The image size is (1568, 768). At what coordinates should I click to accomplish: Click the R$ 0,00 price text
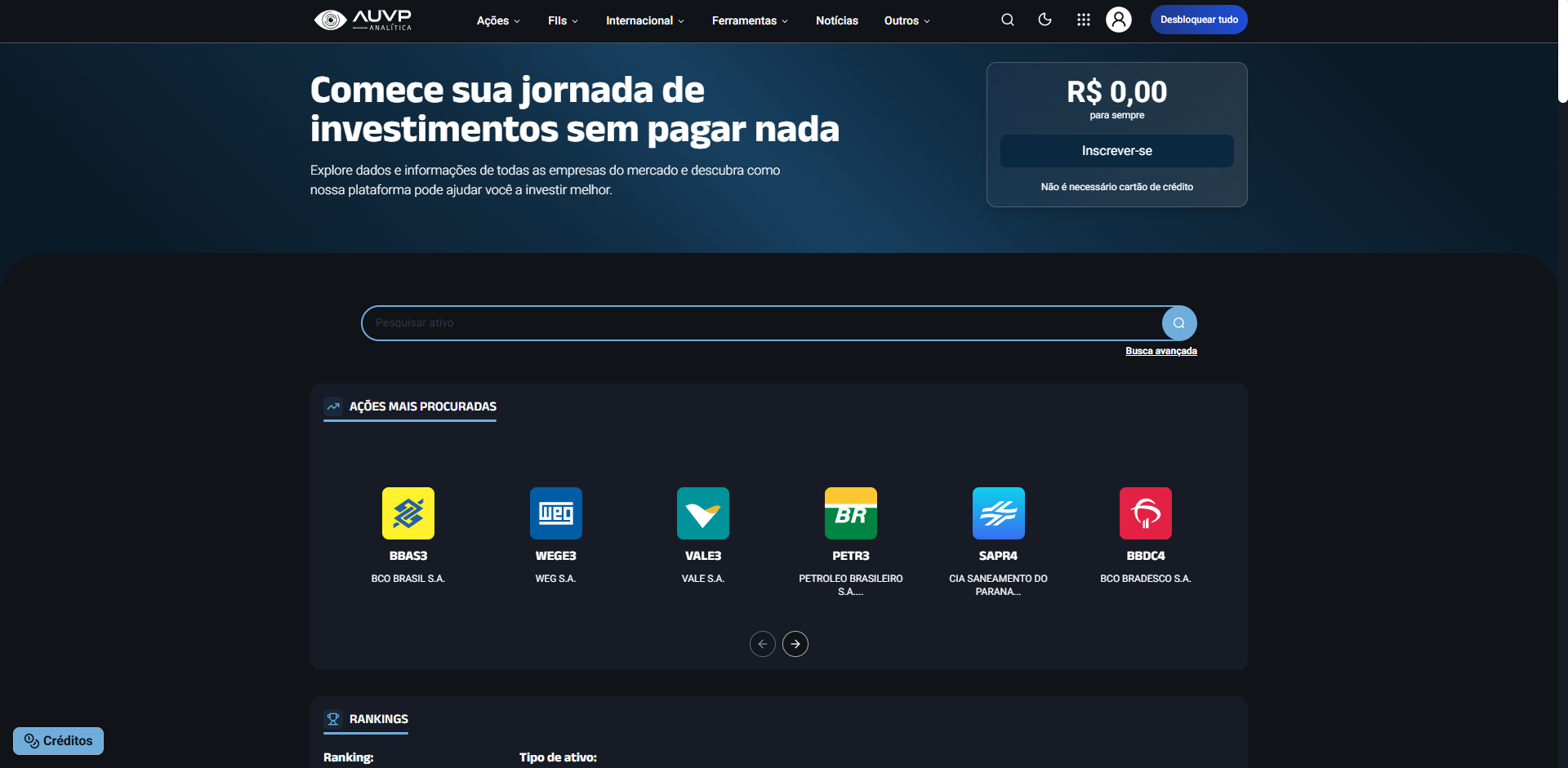coord(1117,91)
